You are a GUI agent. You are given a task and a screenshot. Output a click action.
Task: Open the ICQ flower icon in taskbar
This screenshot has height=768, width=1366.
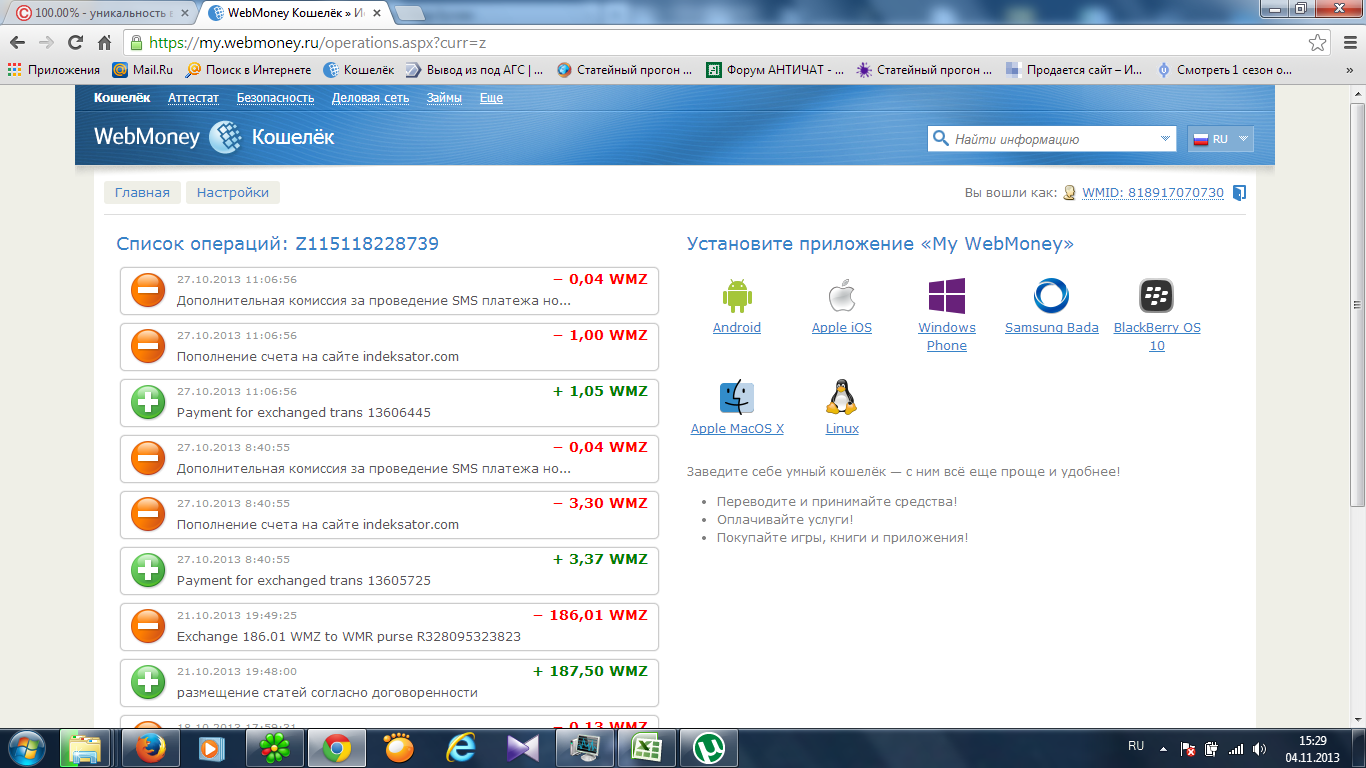[274, 747]
